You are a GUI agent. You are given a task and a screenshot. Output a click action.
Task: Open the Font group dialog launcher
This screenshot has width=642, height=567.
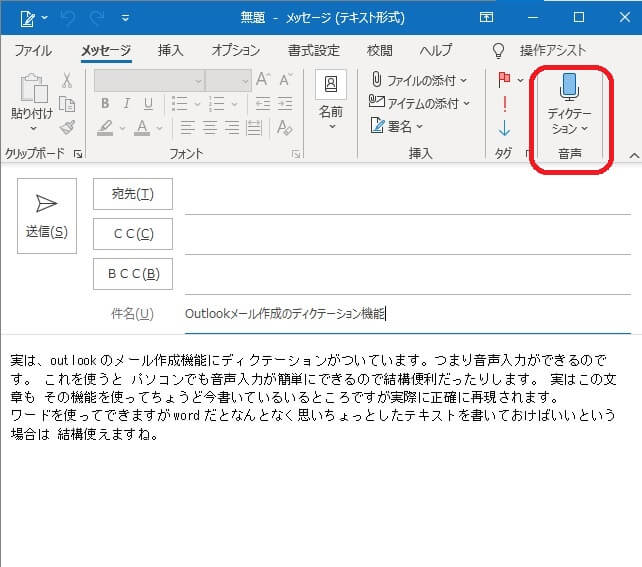(296, 154)
